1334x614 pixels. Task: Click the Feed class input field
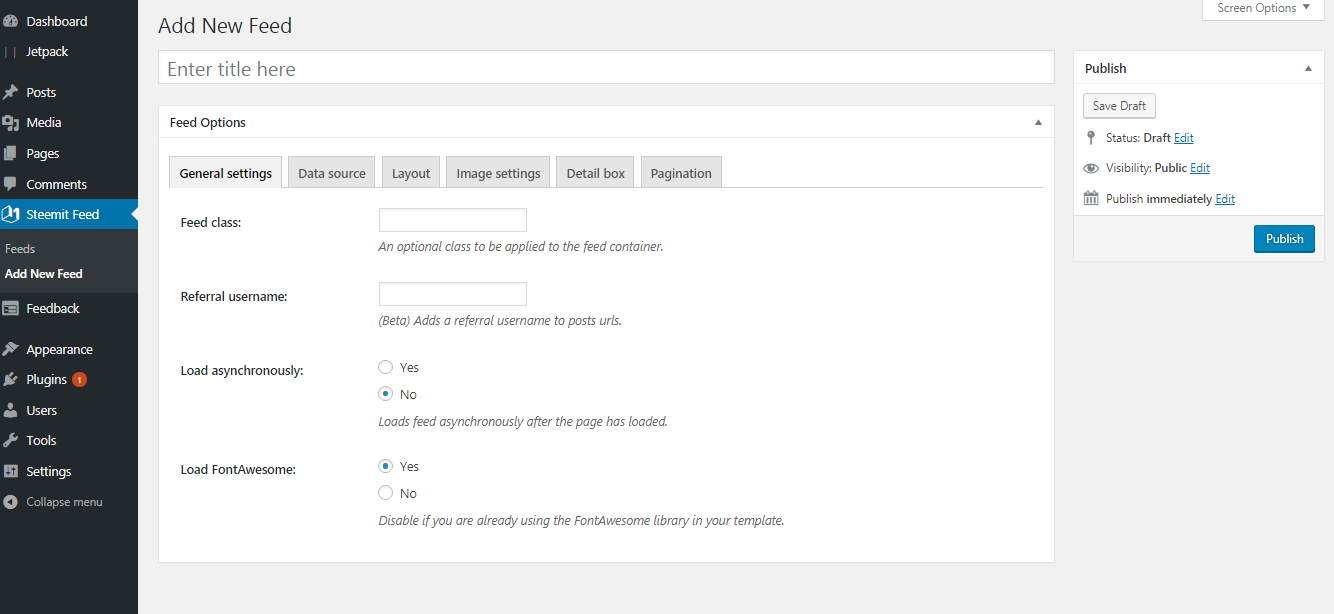pyautogui.click(x=453, y=220)
